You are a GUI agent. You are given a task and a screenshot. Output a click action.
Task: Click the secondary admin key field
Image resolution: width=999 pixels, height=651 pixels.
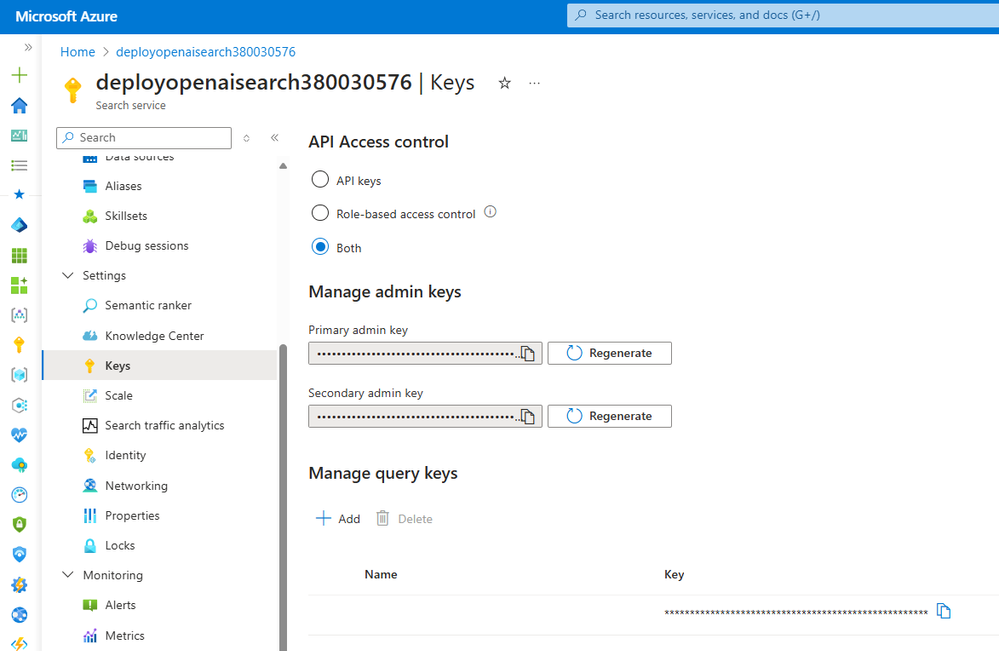tap(425, 416)
